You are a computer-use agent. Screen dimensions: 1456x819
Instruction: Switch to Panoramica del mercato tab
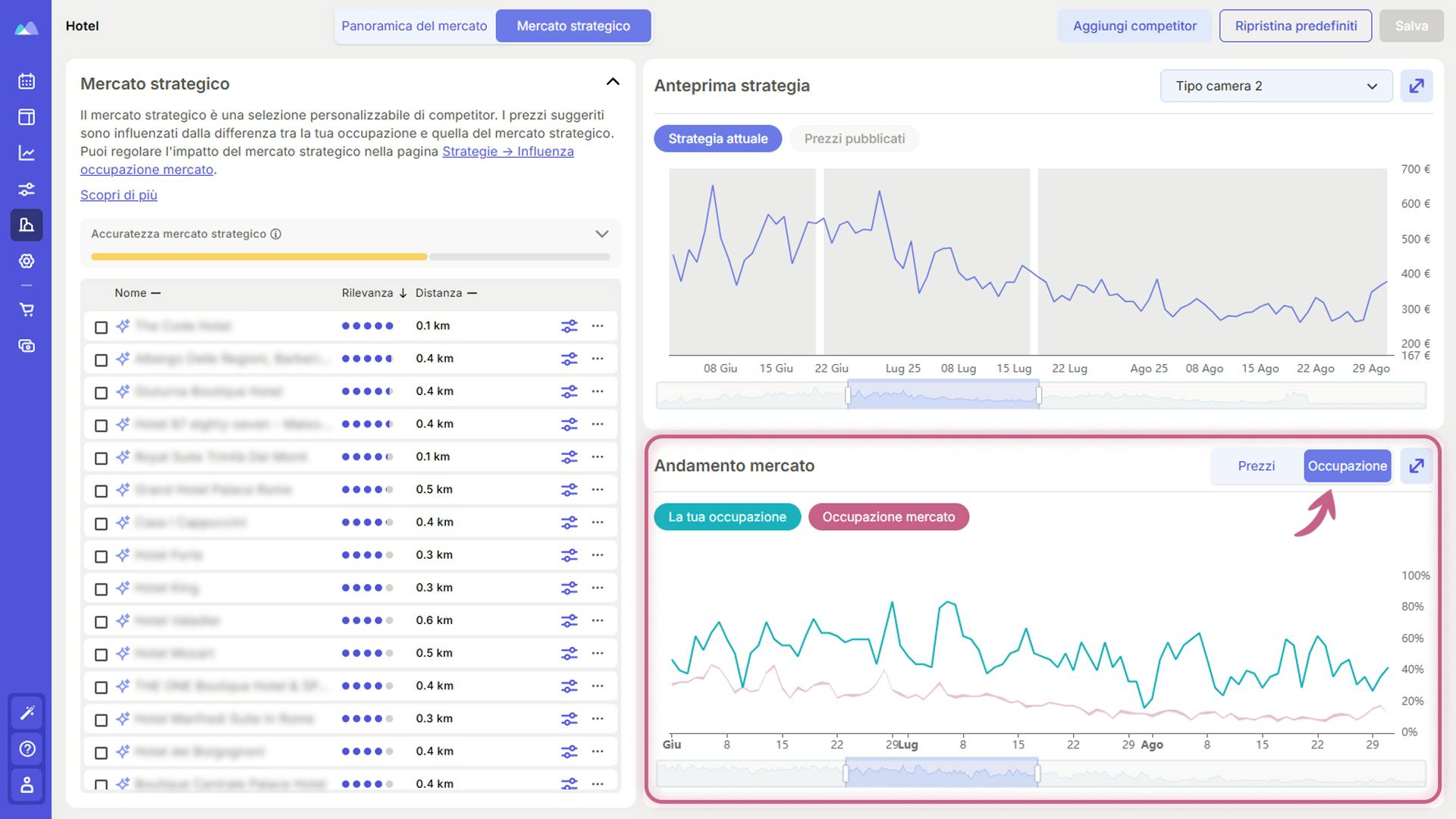tap(414, 26)
